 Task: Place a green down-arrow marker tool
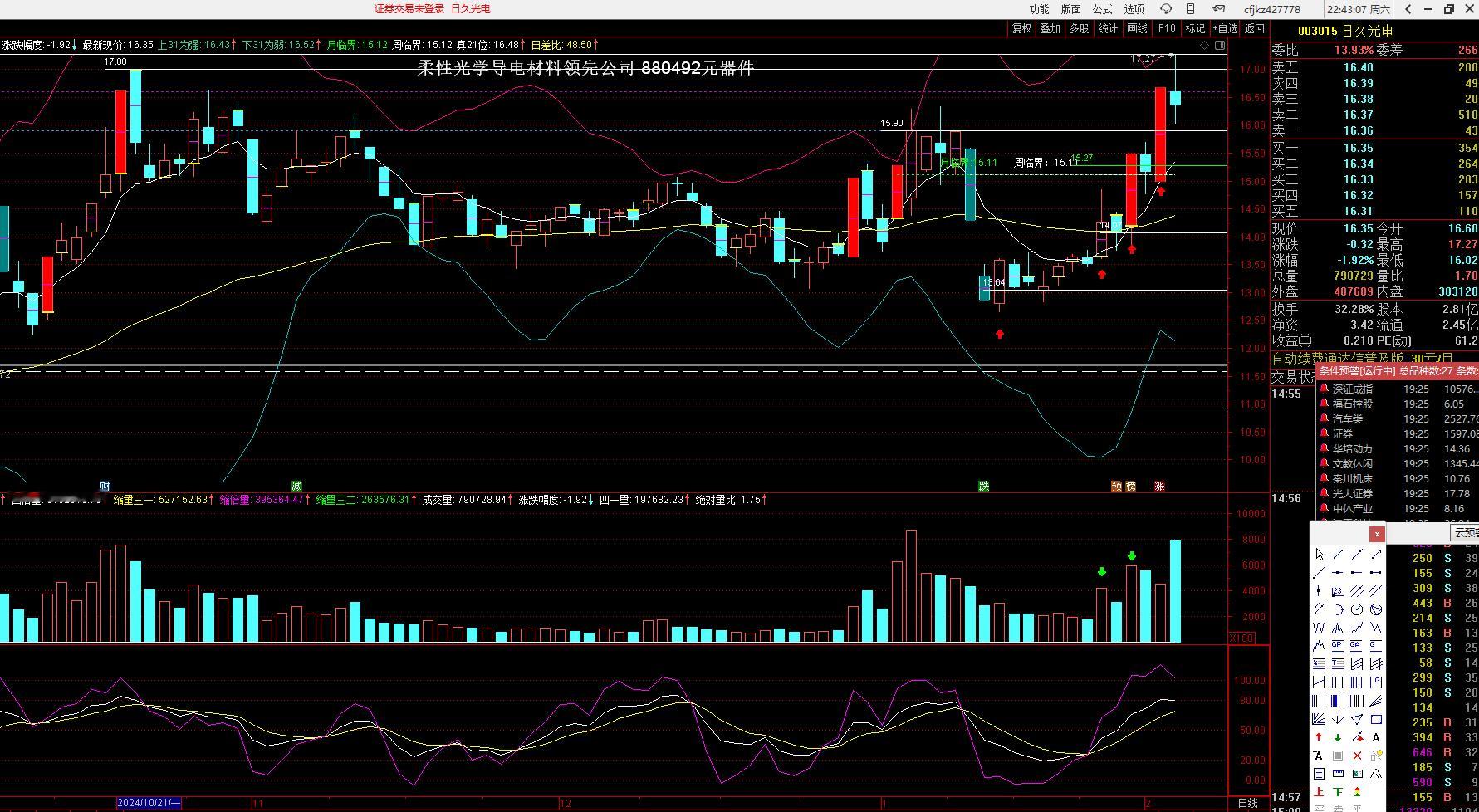point(1337,737)
